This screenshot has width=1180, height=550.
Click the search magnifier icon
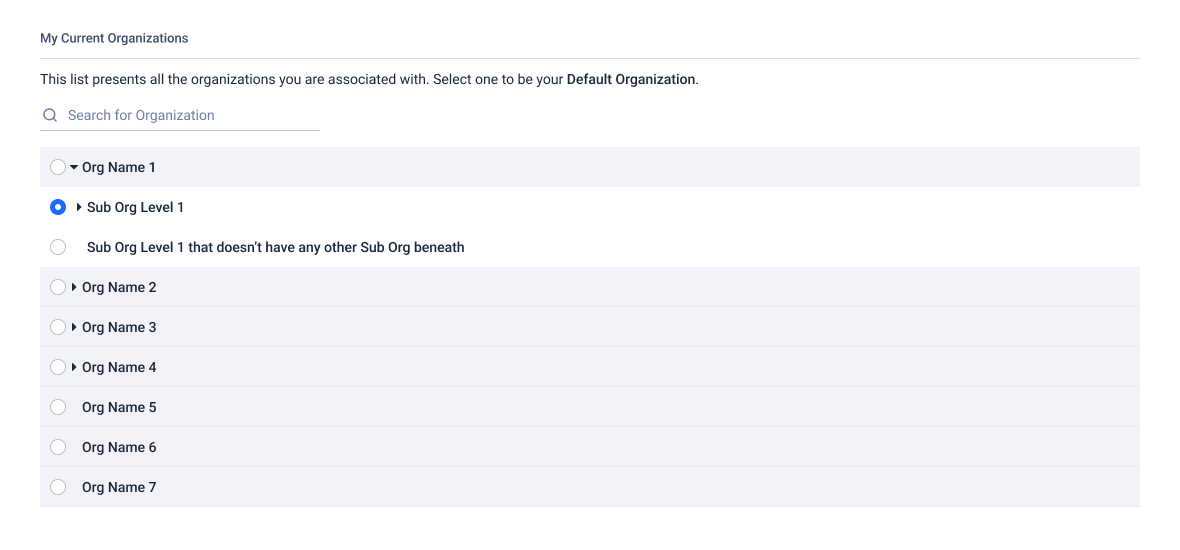point(50,115)
